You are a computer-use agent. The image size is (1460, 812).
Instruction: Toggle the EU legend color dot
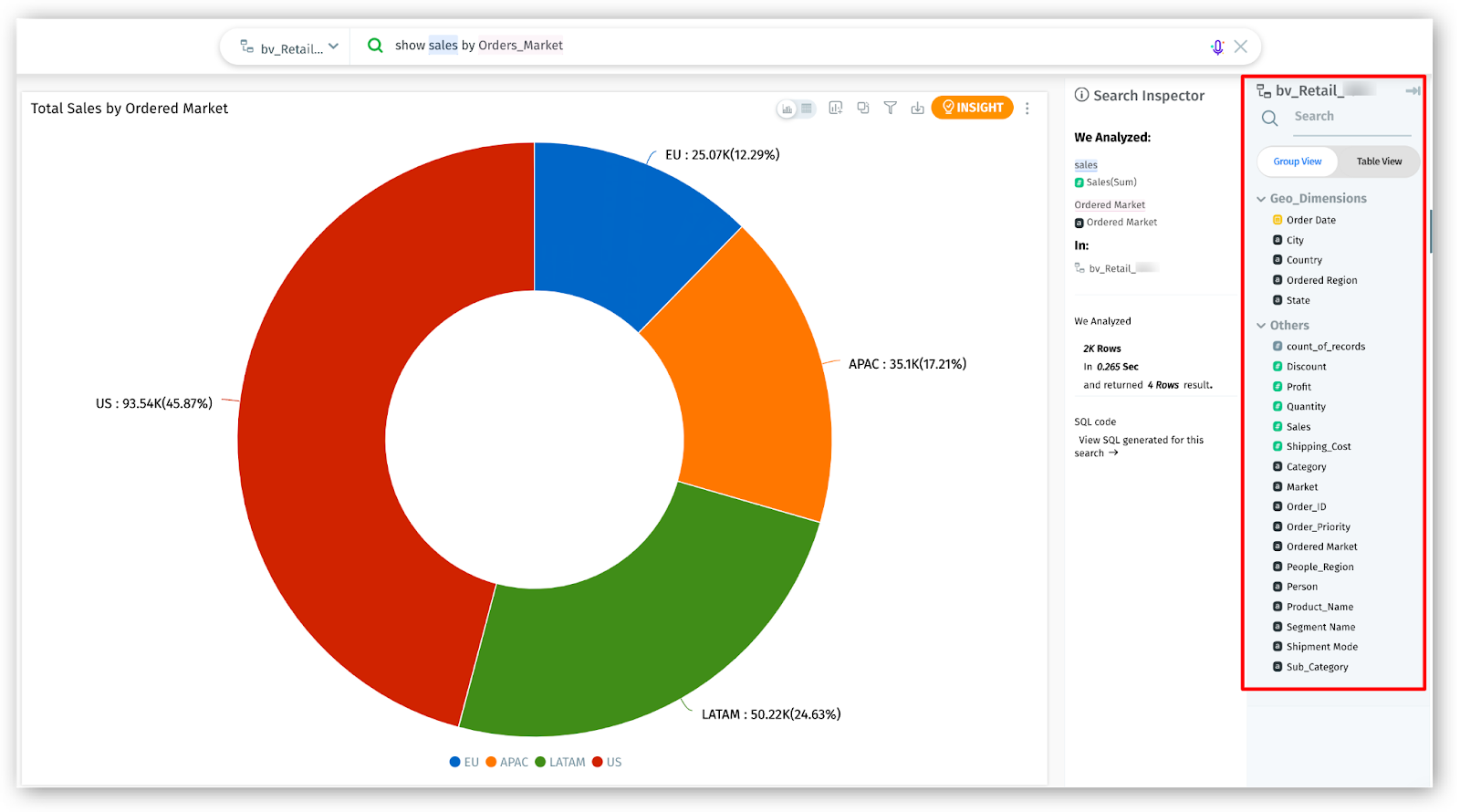point(454,763)
